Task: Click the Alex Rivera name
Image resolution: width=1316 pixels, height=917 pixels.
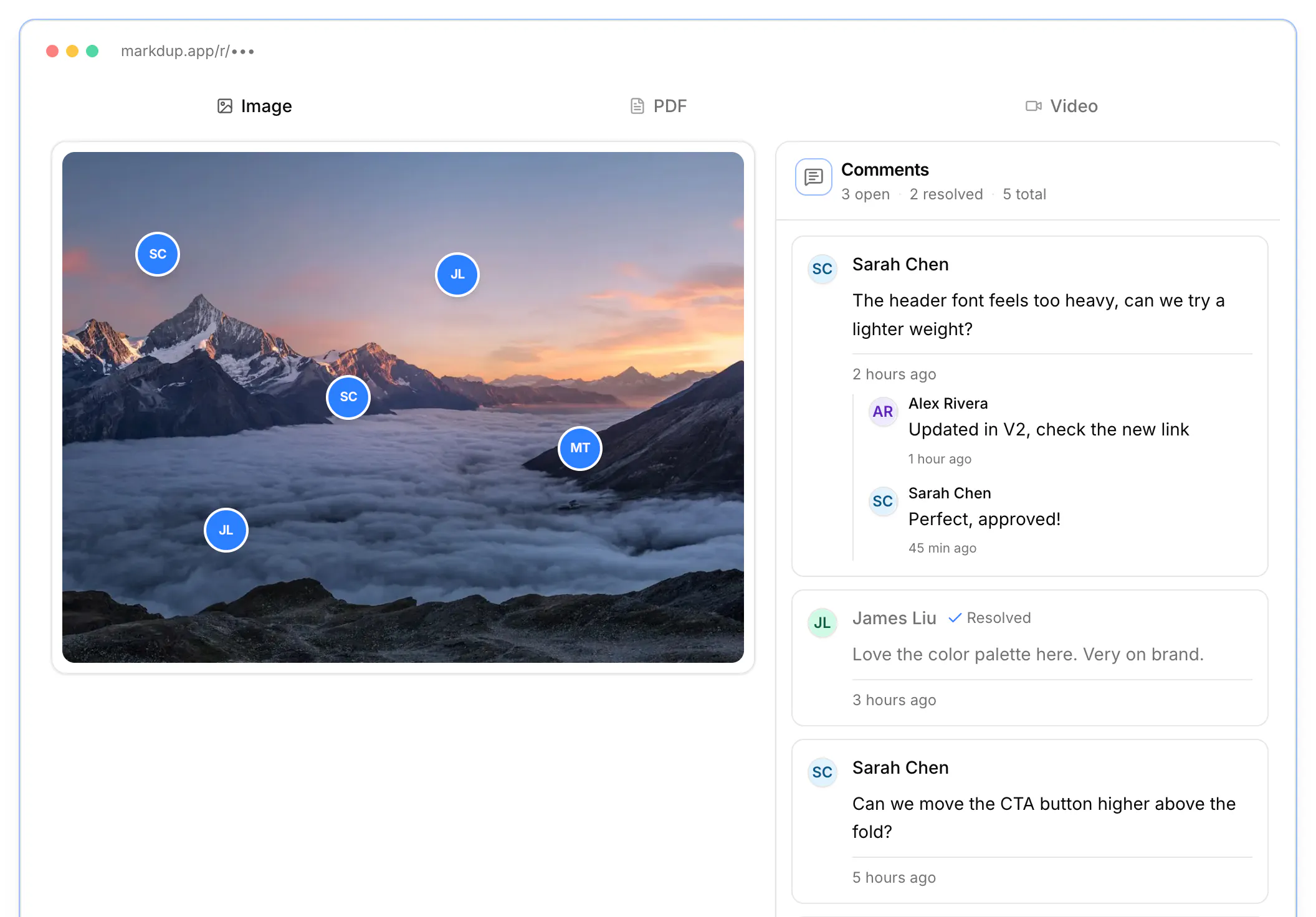Action: coord(948,404)
